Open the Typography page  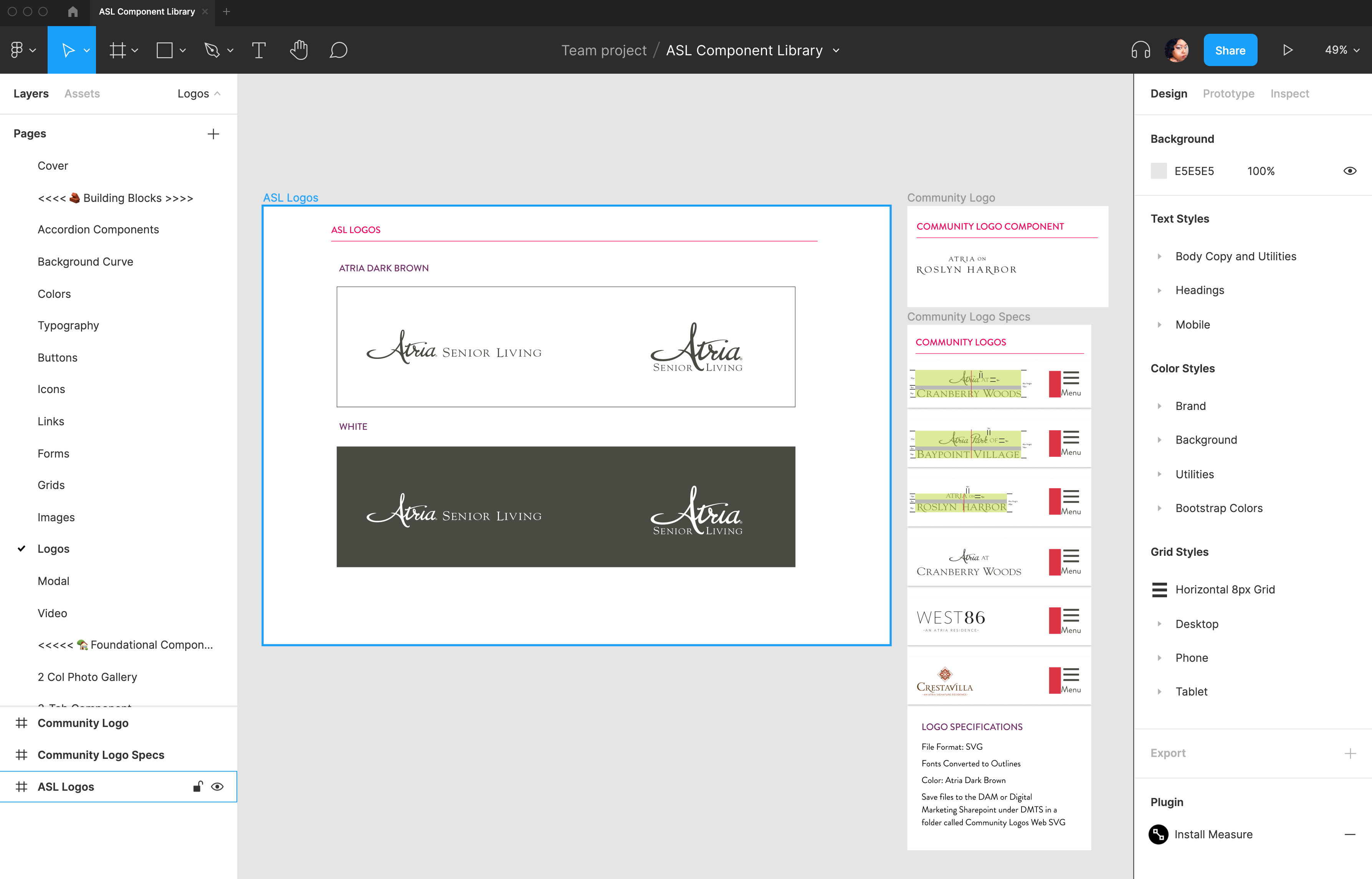pyautogui.click(x=68, y=325)
